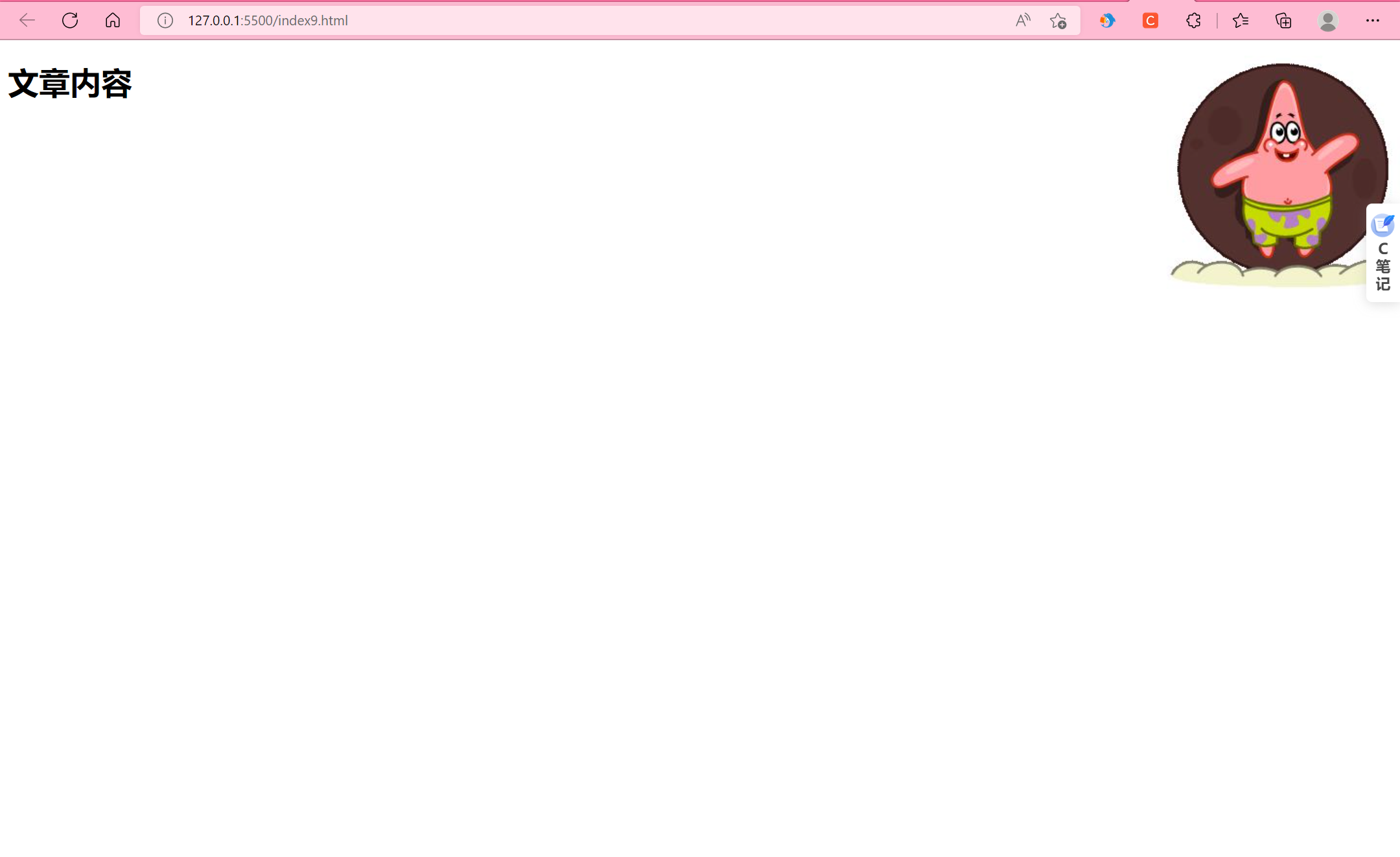The image size is (1400, 857).
Task: Open the browser home page
Action: (x=113, y=21)
